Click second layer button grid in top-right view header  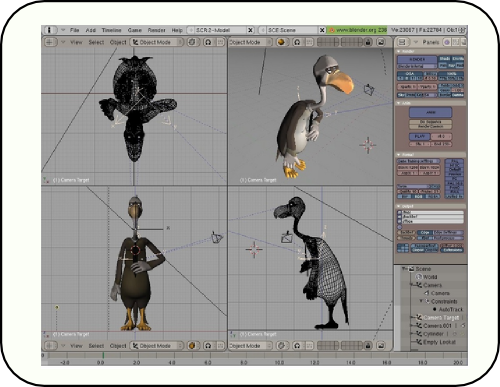click(x=351, y=42)
